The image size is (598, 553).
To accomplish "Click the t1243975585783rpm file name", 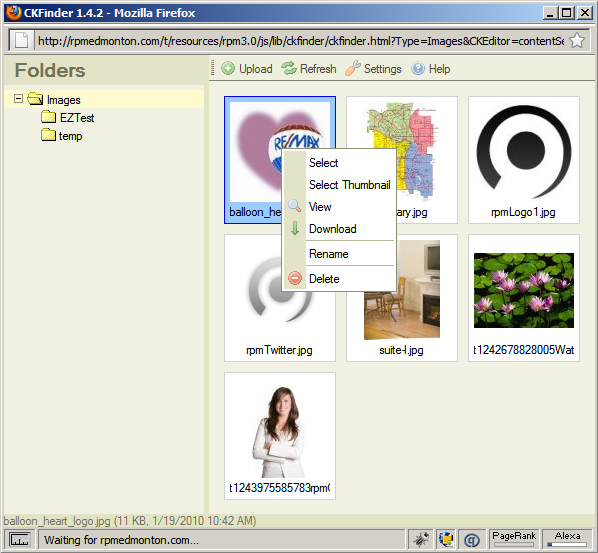I will [x=280, y=487].
